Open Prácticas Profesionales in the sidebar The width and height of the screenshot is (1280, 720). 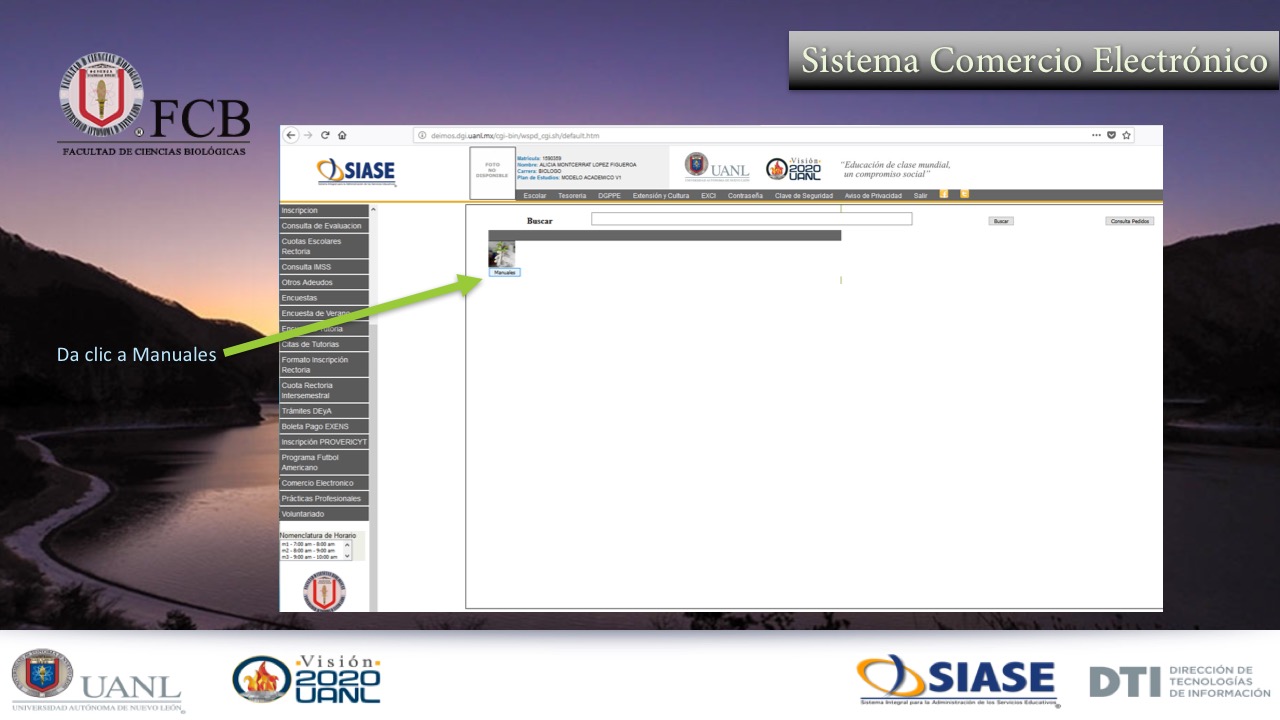(x=324, y=498)
